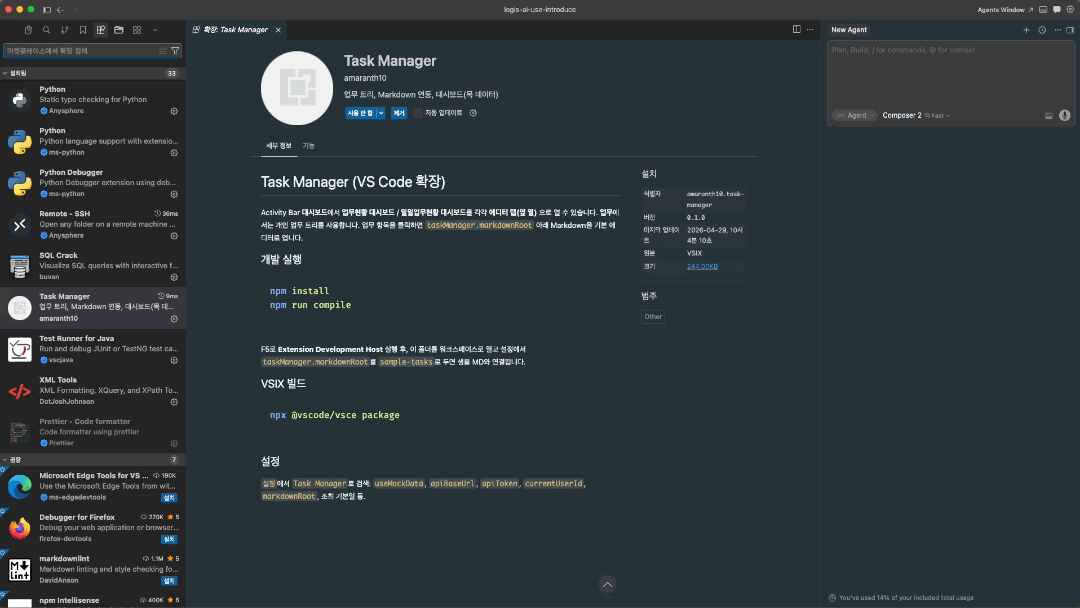Viewport: 1080px width, 608px height.
Task: Select the Python ms-python extension row
Action: click(92, 141)
